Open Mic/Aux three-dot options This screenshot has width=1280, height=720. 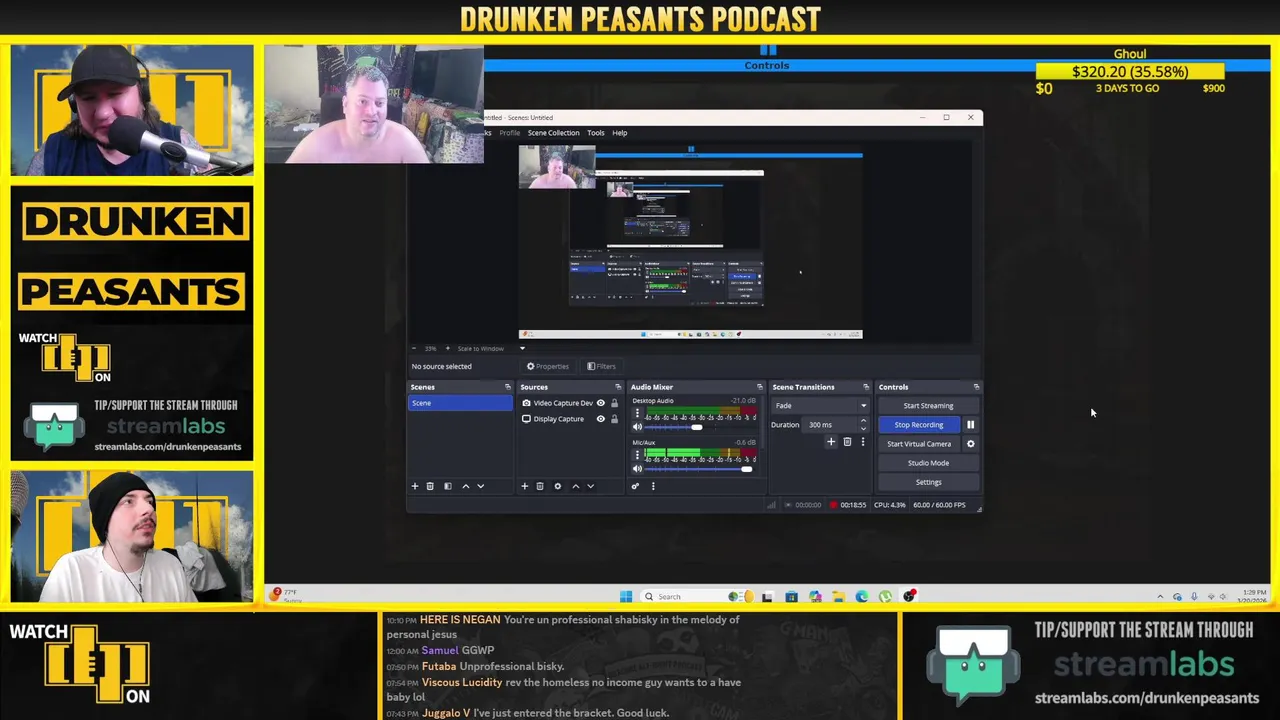pyautogui.click(x=637, y=454)
